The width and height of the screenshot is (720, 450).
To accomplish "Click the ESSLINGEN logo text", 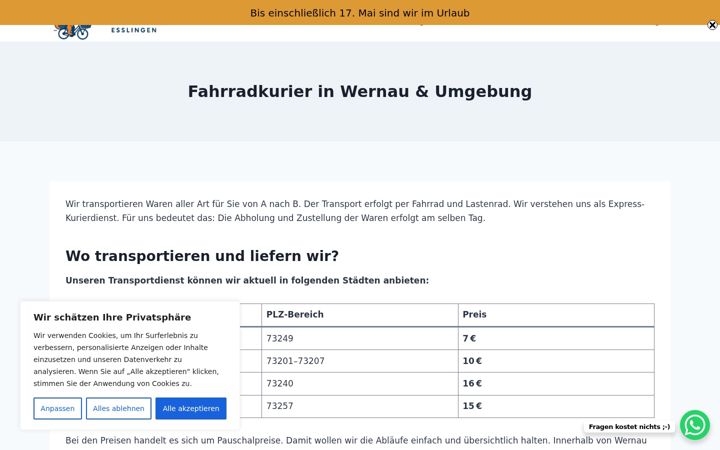I will click(134, 30).
